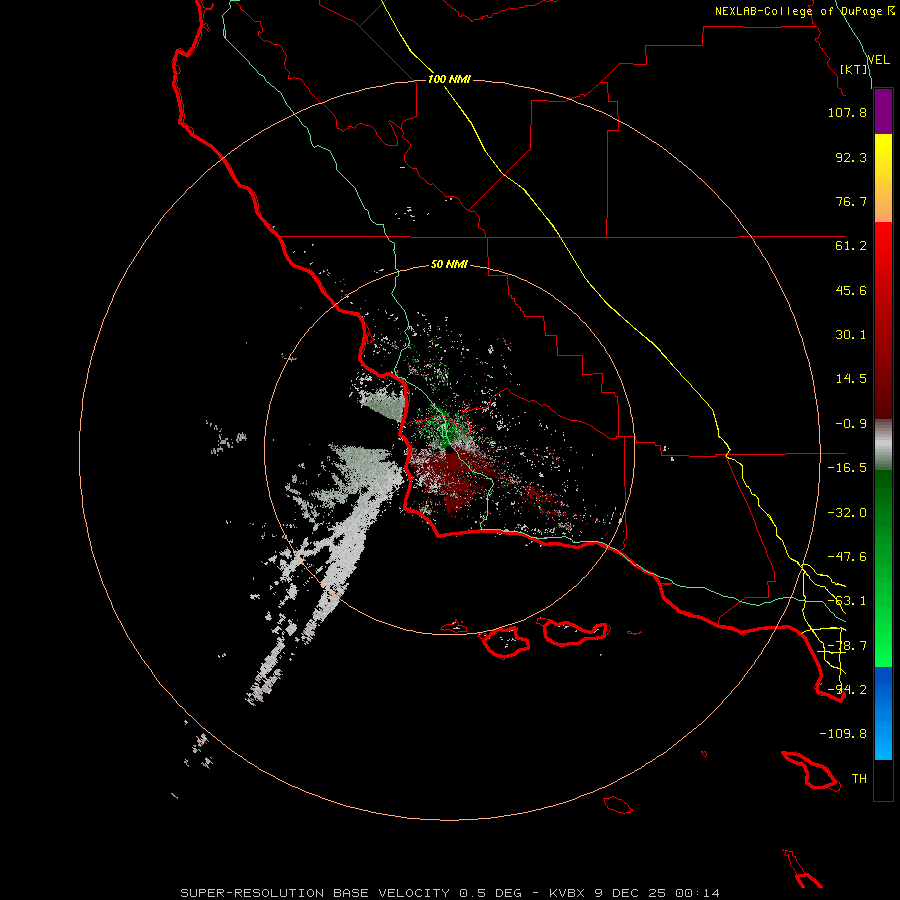Select the -32.0 legend value

[847, 513]
